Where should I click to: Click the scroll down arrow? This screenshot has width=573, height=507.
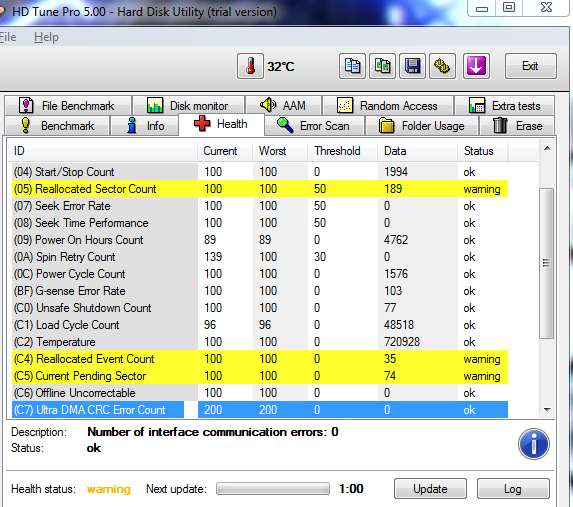pyautogui.click(x=547, y=410)
